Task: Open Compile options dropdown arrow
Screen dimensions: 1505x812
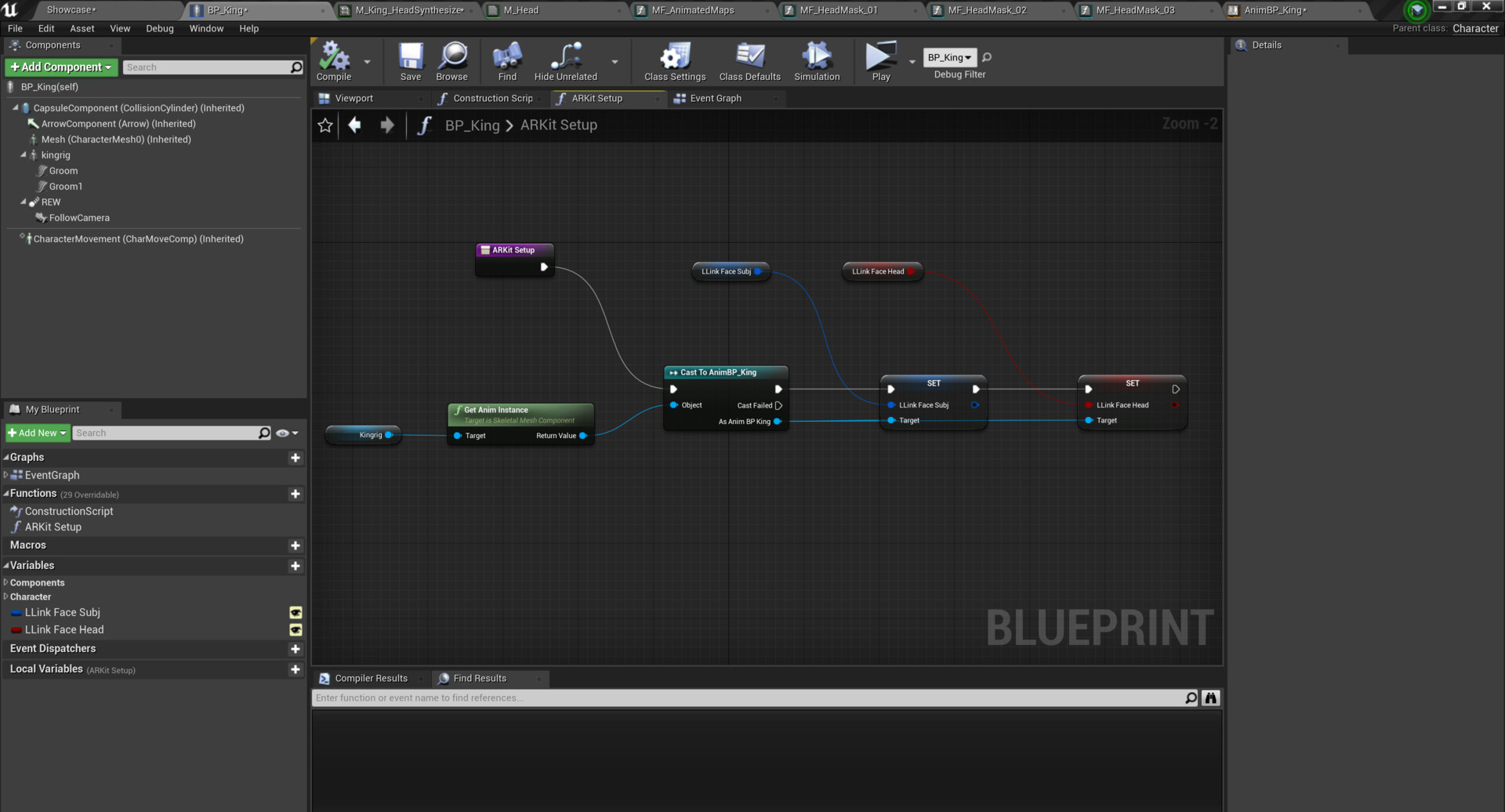Action: point(367,61)
